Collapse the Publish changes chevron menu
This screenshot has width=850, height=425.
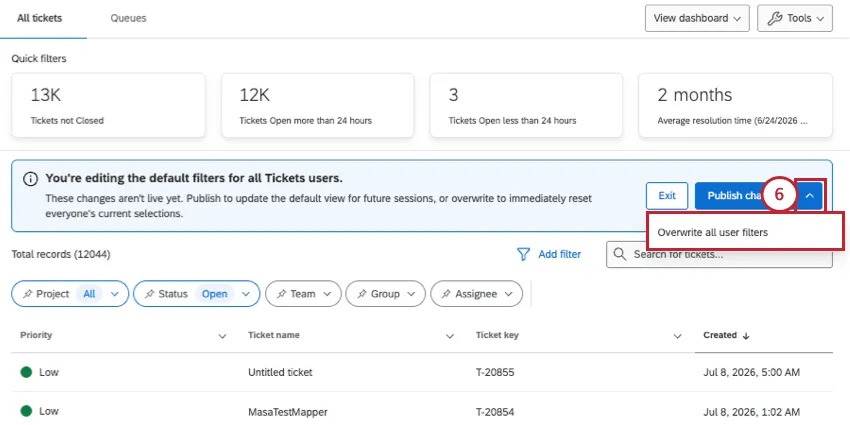point(810,196)
